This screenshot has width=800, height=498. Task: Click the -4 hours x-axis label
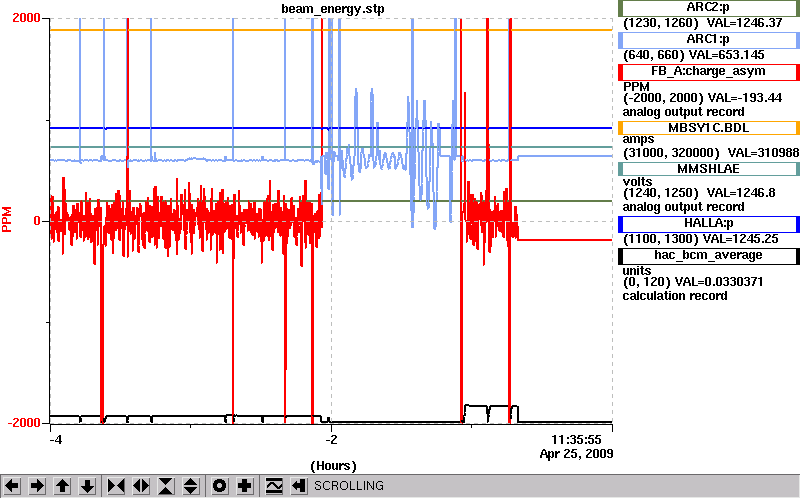click(55, 439)
